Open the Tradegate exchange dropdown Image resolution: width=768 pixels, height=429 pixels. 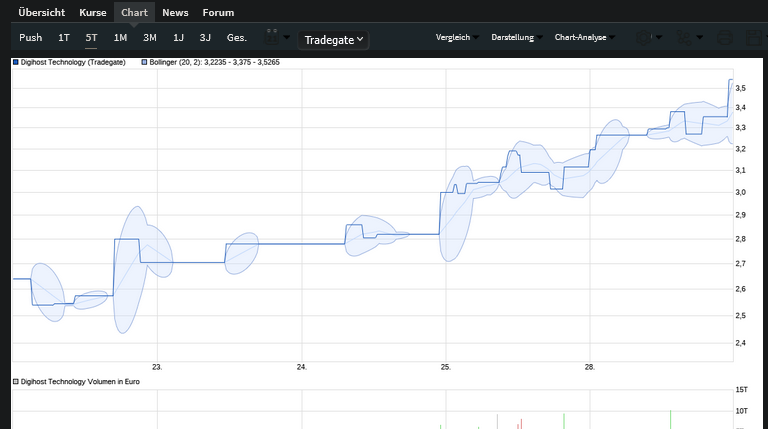click(x=334, y=40)
